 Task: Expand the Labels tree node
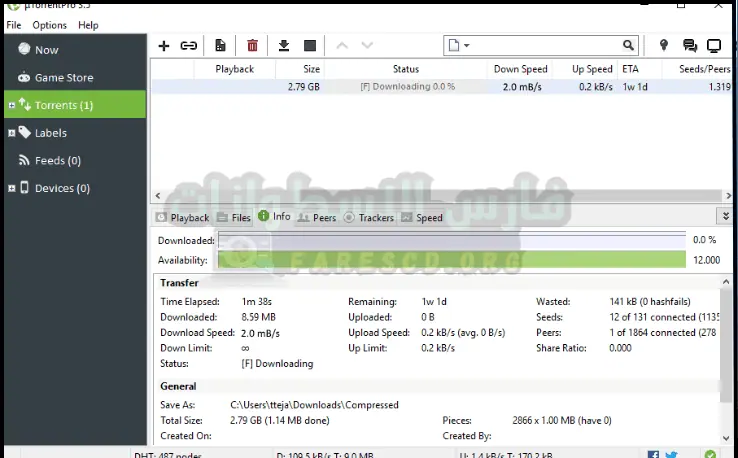click(x=11, y=133)
